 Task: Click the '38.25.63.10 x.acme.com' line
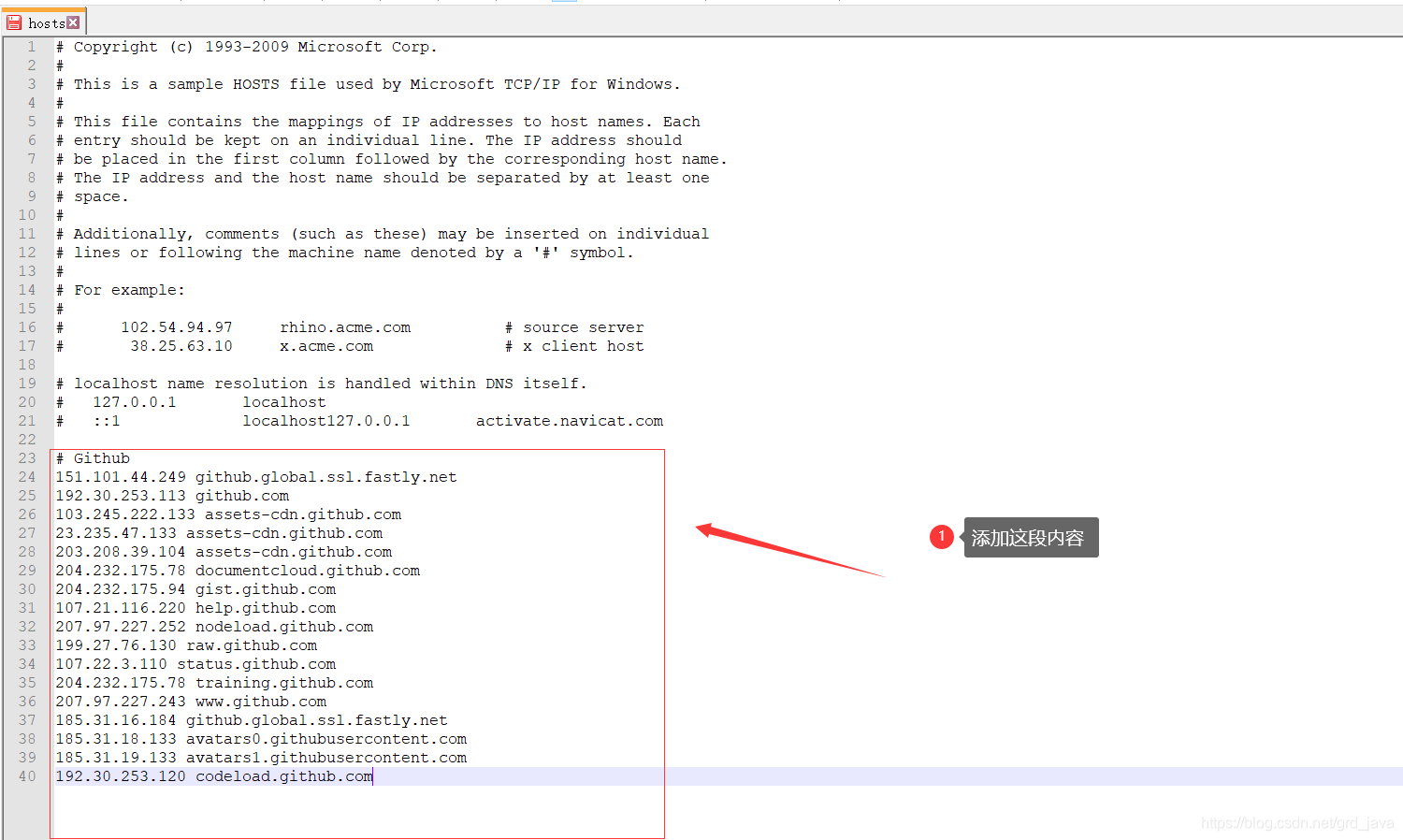click(350, 346)
